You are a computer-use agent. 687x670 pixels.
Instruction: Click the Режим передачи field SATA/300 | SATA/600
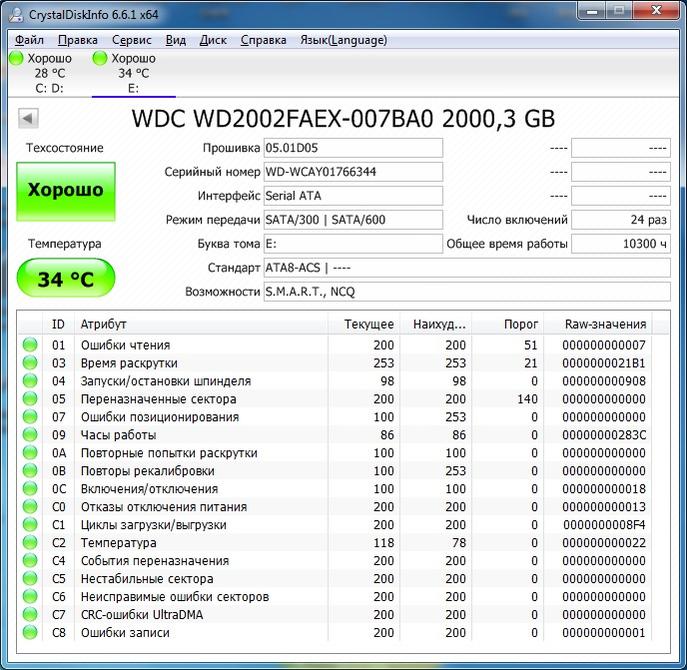point(353,220)
